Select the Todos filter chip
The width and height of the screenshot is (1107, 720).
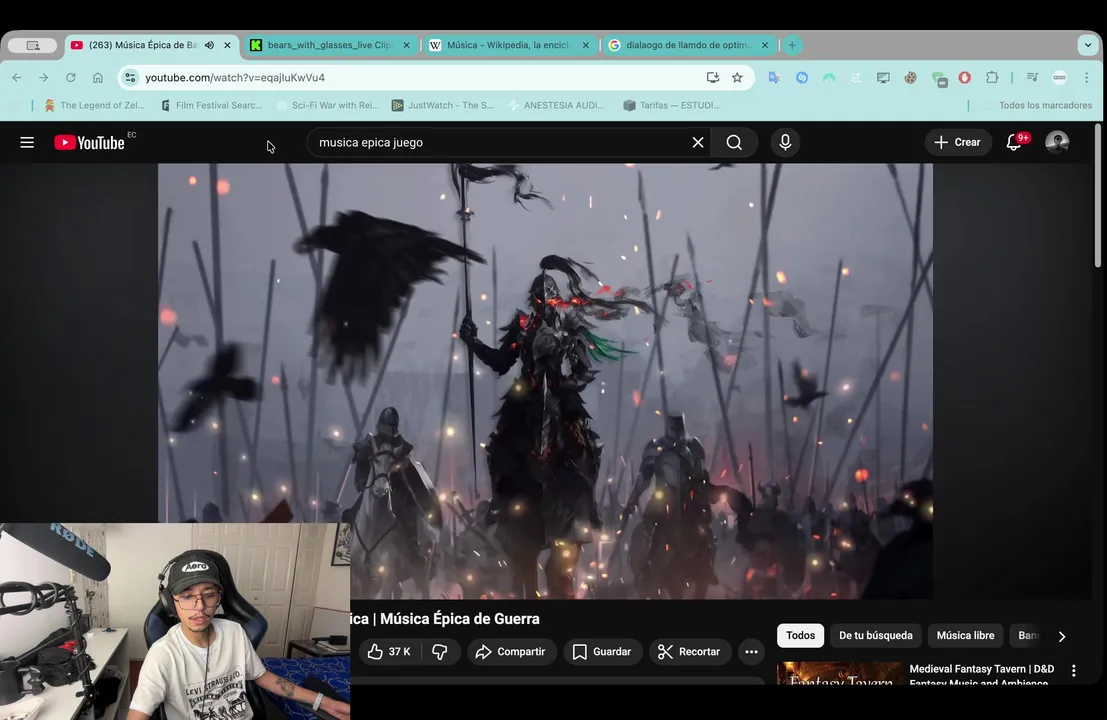[800, 635]
